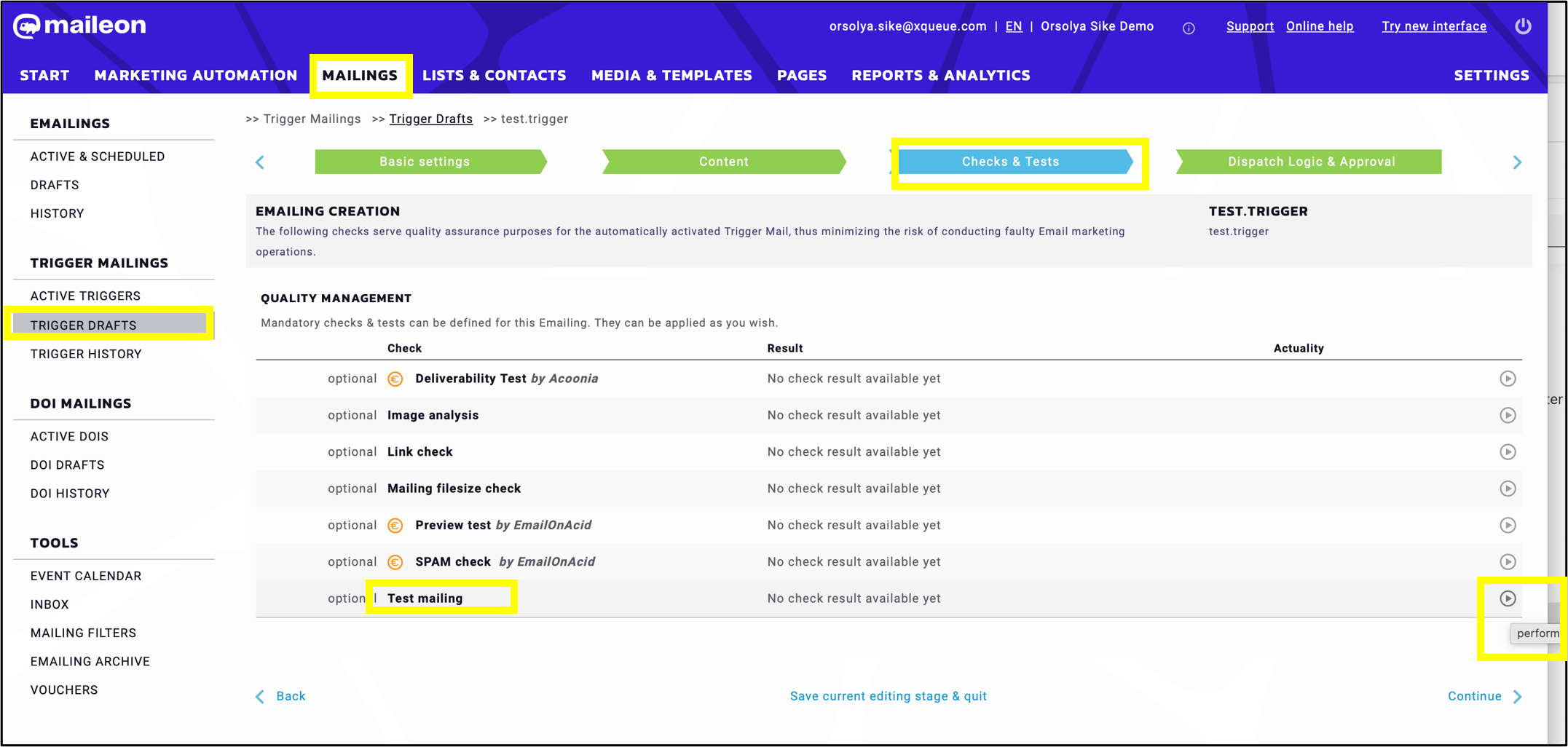Open the PAGES menu
The width and height of the screenshot is (1568, 747).
click(802, 75)
